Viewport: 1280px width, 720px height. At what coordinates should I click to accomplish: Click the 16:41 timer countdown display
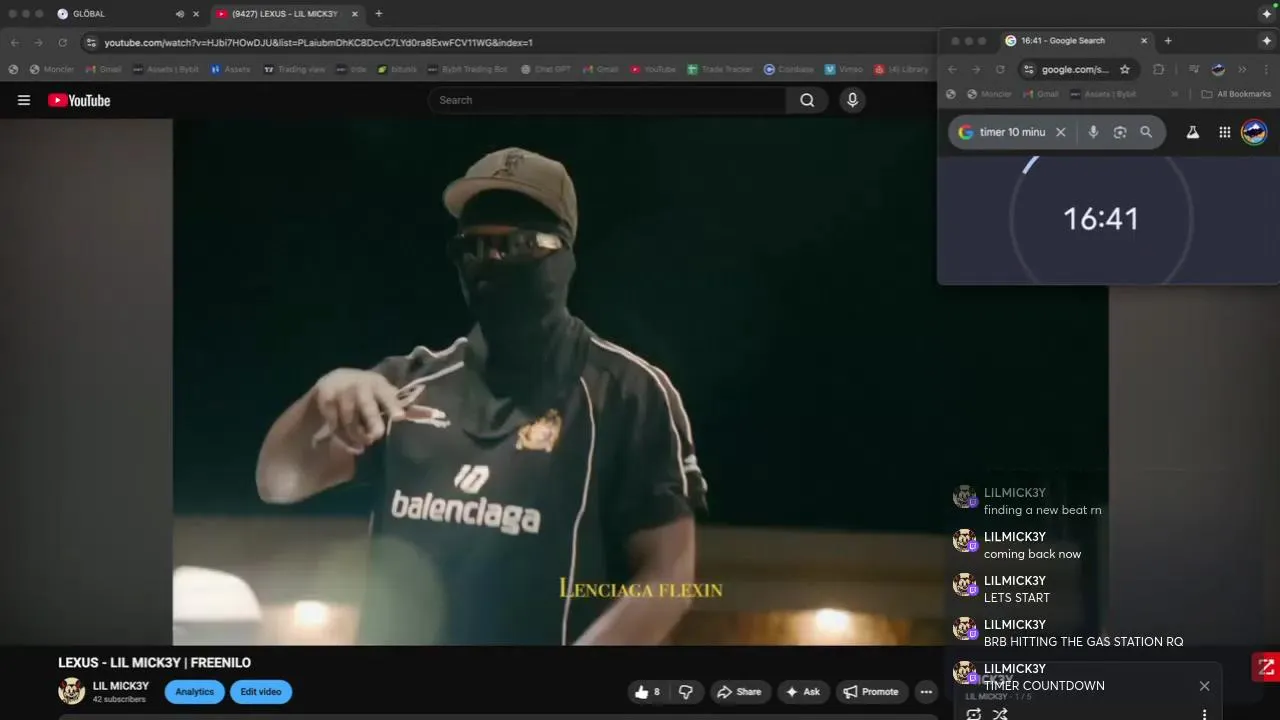tap(1101, 220)
